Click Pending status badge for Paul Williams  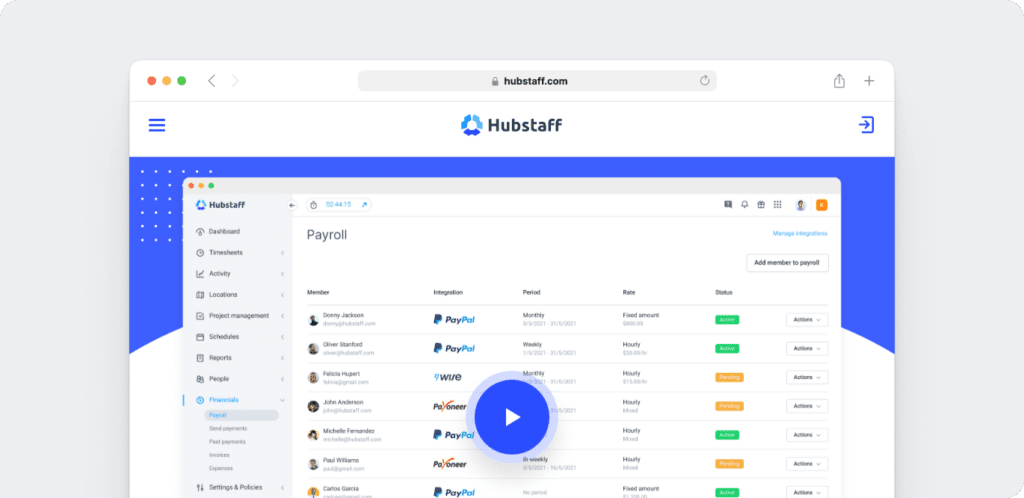pos(729,463)
